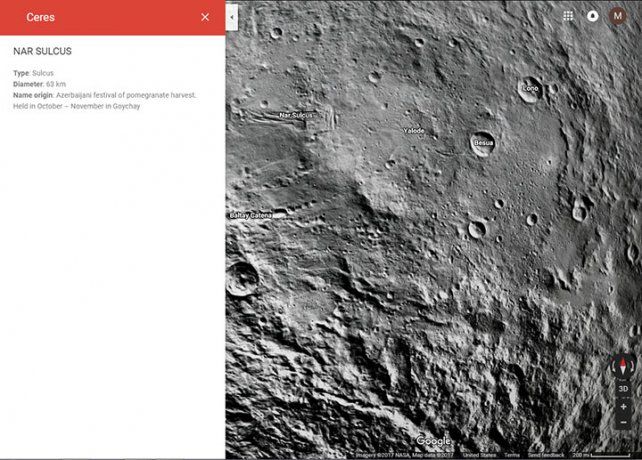Image resolution: width=642 pixels, height=460 pixels.
Task: Open the Send feedback link
Action: tap(546, 455)
